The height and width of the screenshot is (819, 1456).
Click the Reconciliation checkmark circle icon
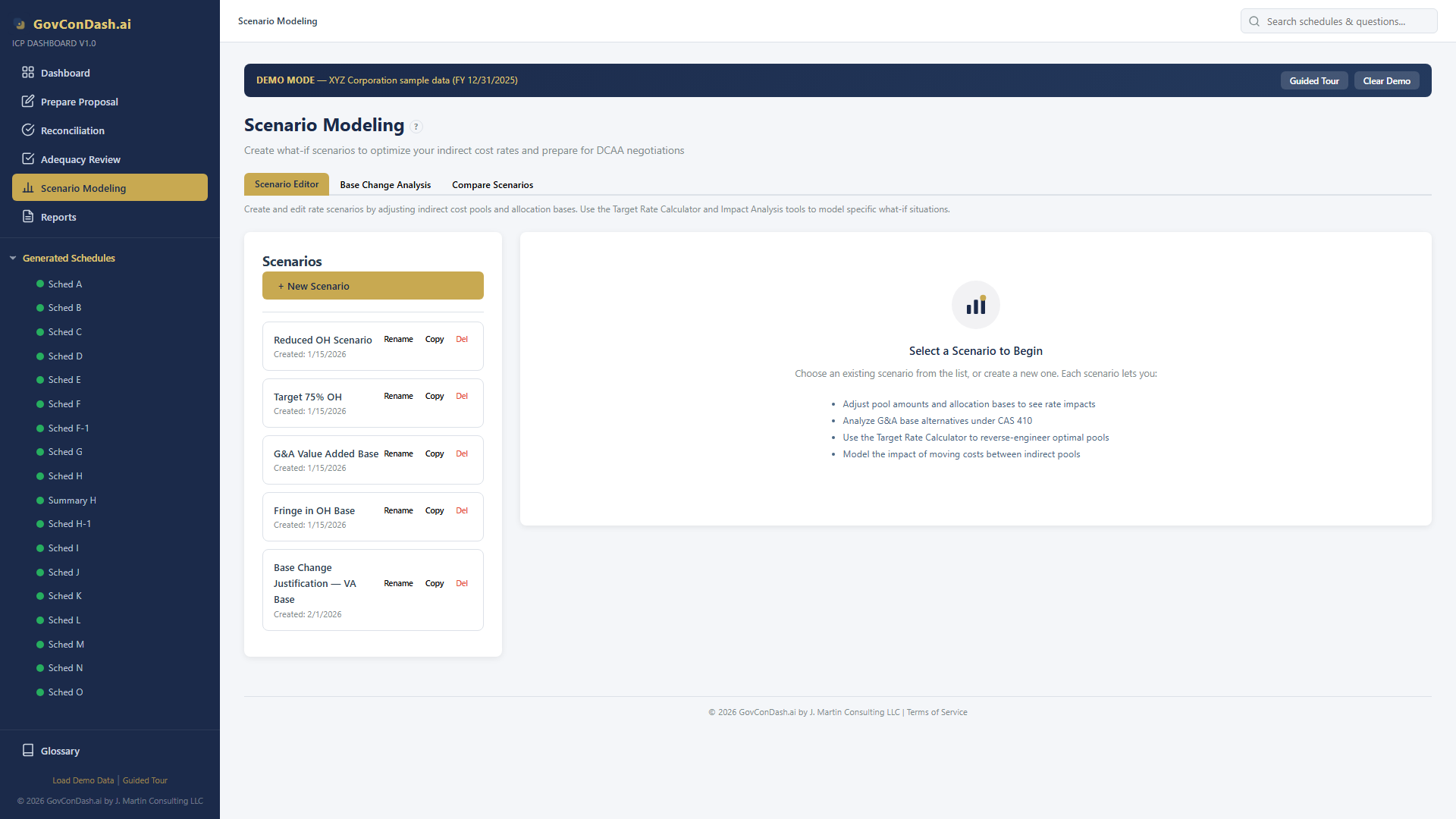click(28, 130)
